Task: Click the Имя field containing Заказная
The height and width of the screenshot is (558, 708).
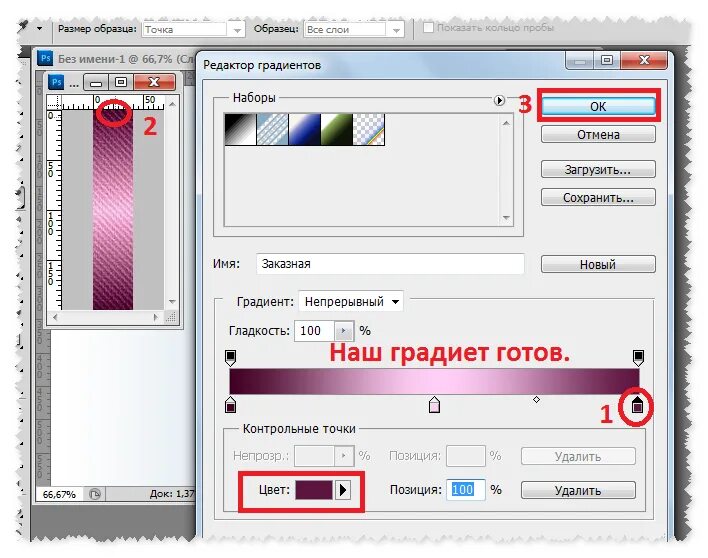Action: pos(390,264)
